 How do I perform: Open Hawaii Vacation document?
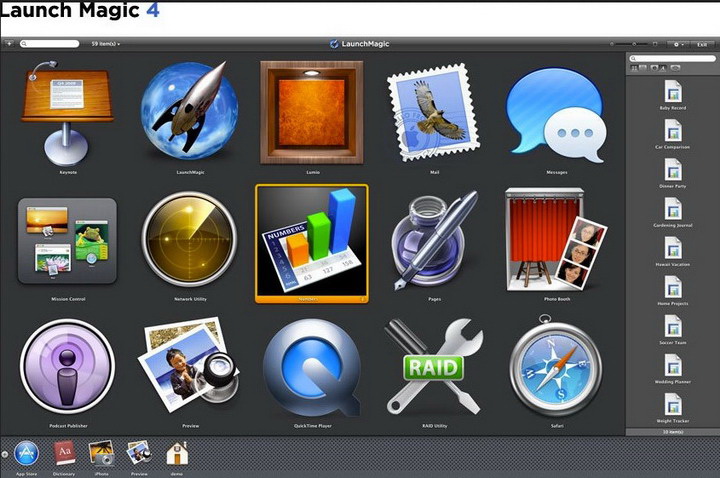pyautogui.click(x=673, y=251)
